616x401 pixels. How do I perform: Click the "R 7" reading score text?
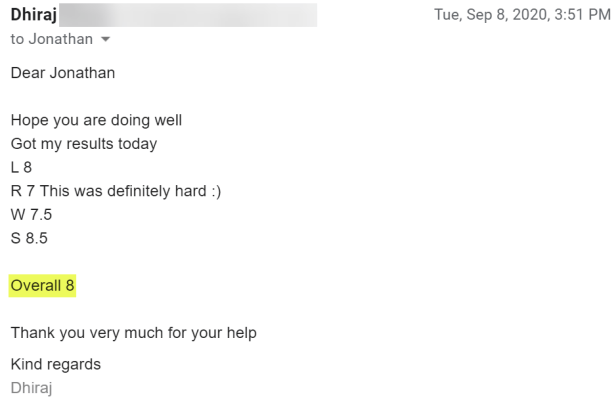click(x=21, y=191)
